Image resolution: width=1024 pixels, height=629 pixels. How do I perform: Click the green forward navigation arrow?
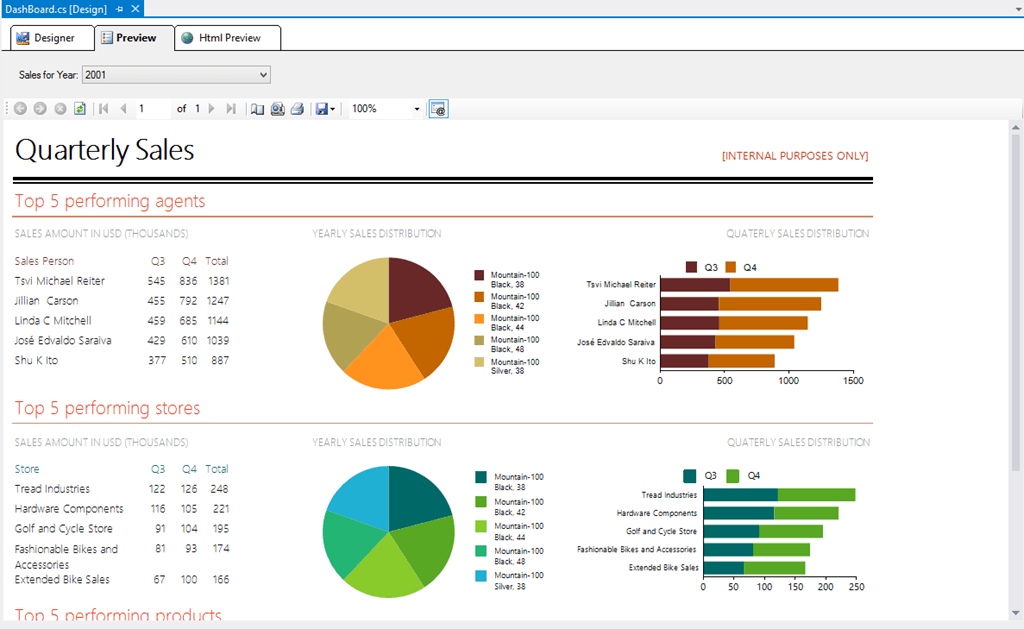click(x=40, y=108)
